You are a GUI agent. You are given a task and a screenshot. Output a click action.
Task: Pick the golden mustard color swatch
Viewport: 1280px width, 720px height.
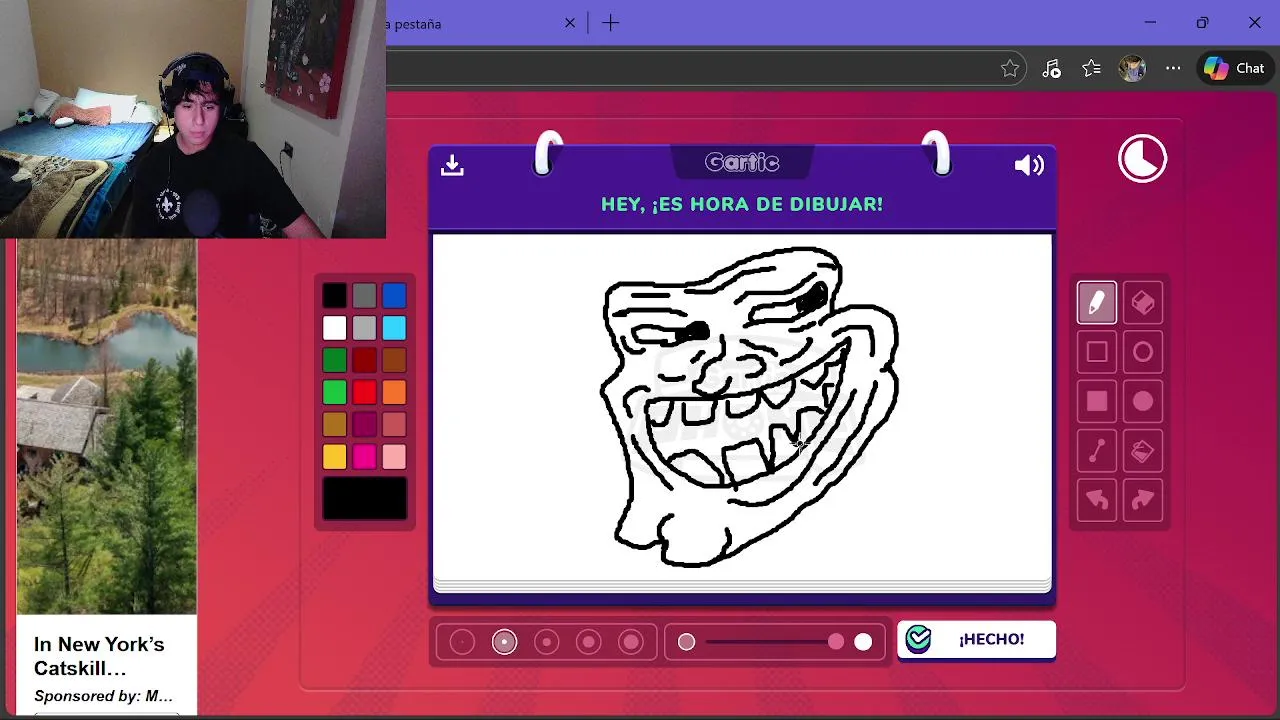click(335, 424)
